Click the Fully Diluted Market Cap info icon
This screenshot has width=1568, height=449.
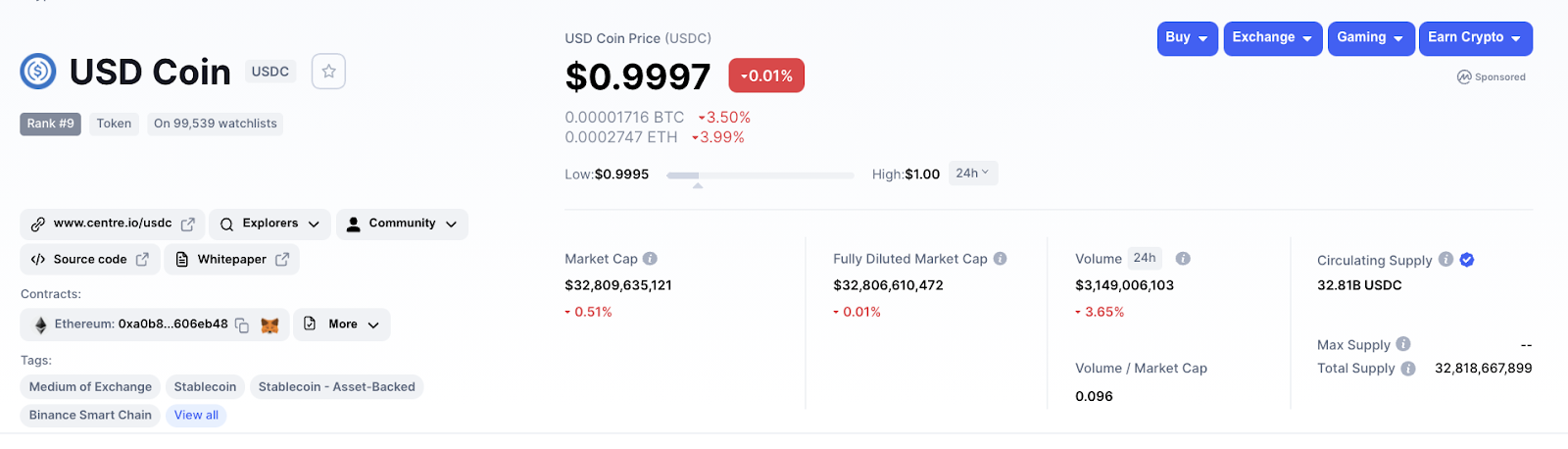click(x=1000, y=259)
